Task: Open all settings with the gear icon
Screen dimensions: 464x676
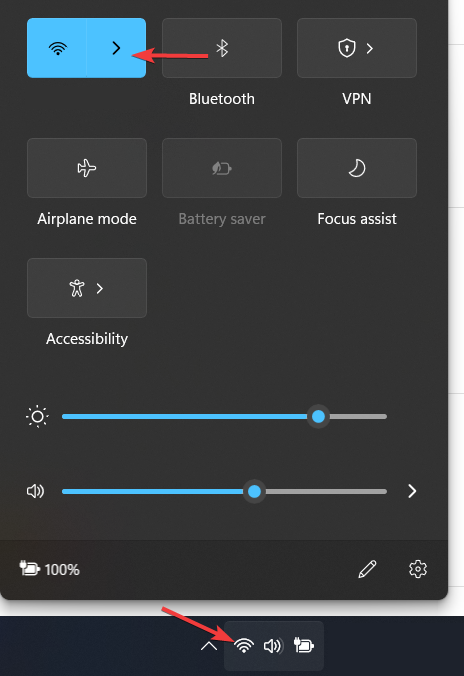Action: click(x=418, y=569)
